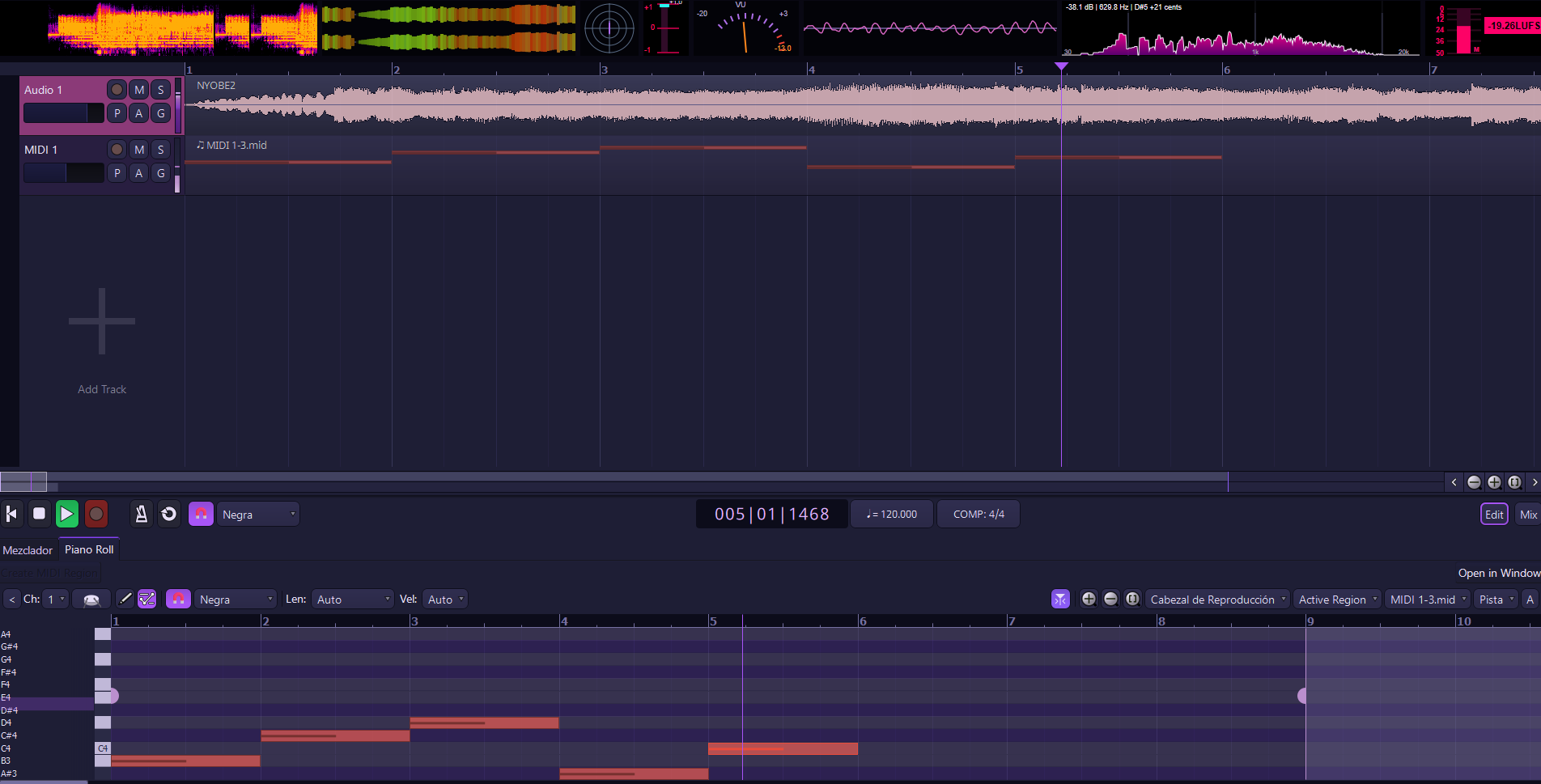Toggle the purple filter icon in piano roll toolbar
The image size is (1541, 784).
1060,599
